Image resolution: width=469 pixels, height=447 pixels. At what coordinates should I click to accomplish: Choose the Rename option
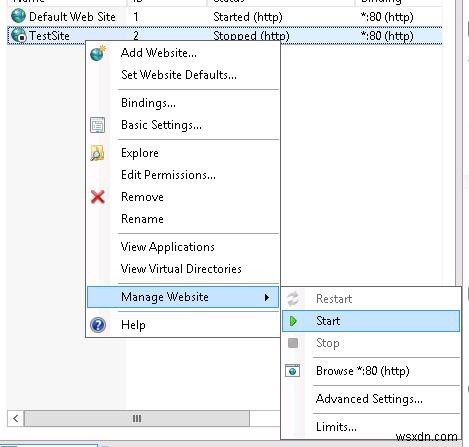[142, 219]
